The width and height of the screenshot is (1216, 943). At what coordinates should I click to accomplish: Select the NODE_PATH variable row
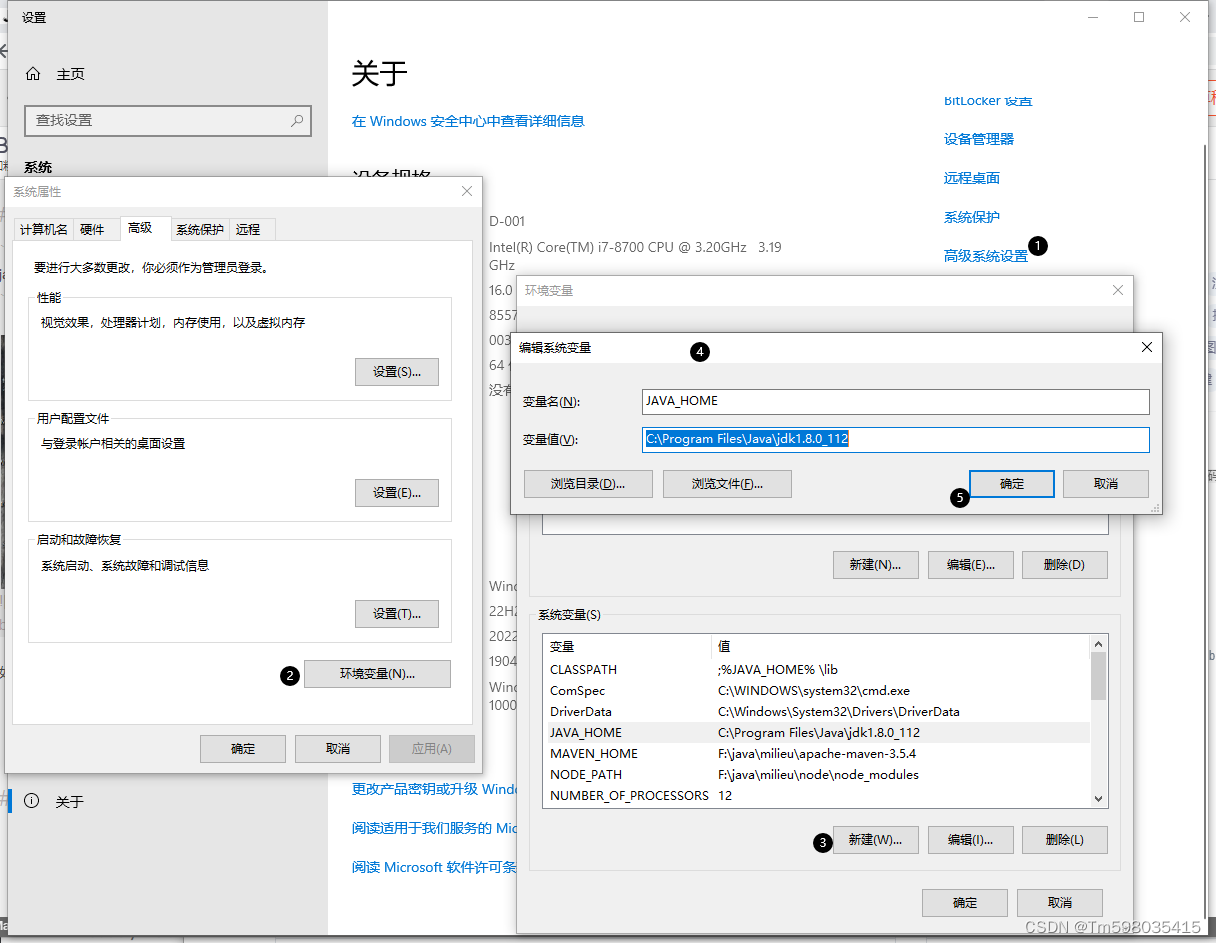pos(817,774)
